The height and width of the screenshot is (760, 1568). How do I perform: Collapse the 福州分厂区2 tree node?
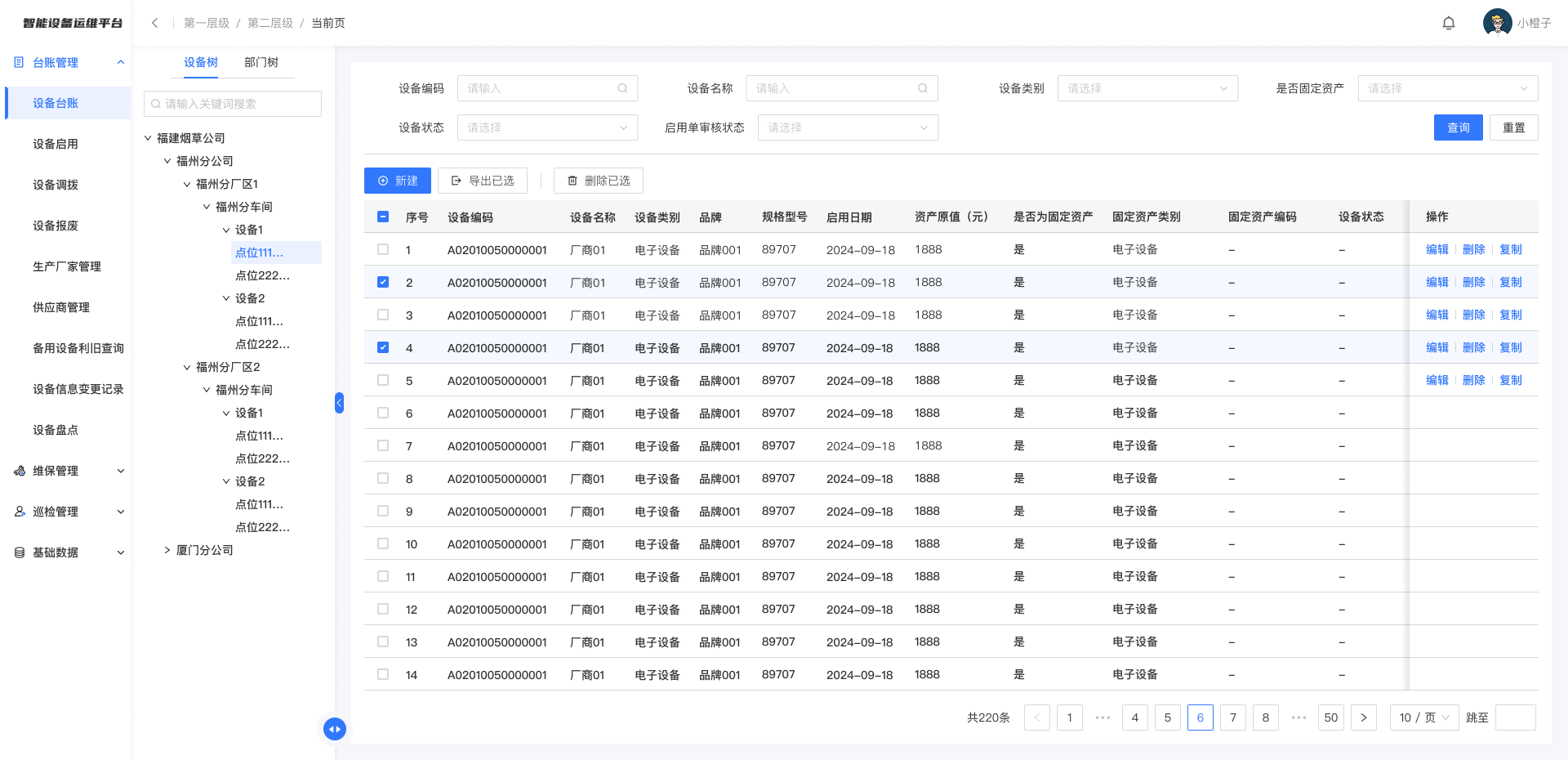(x=187, y=367)
